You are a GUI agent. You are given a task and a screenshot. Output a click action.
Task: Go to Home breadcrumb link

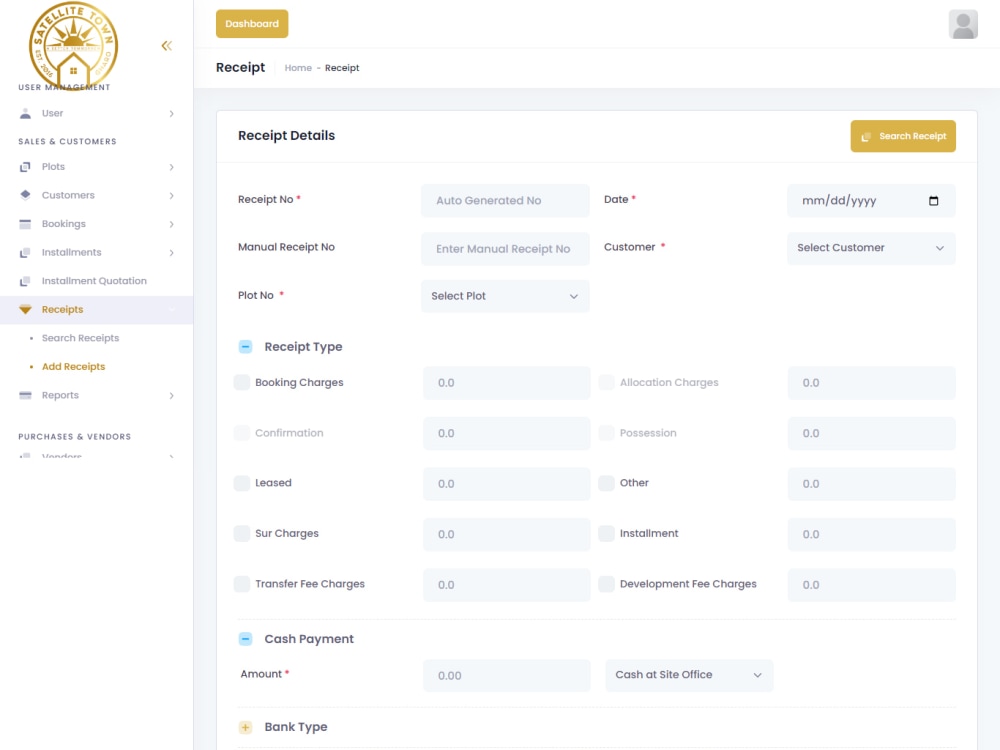pos(298,68)
